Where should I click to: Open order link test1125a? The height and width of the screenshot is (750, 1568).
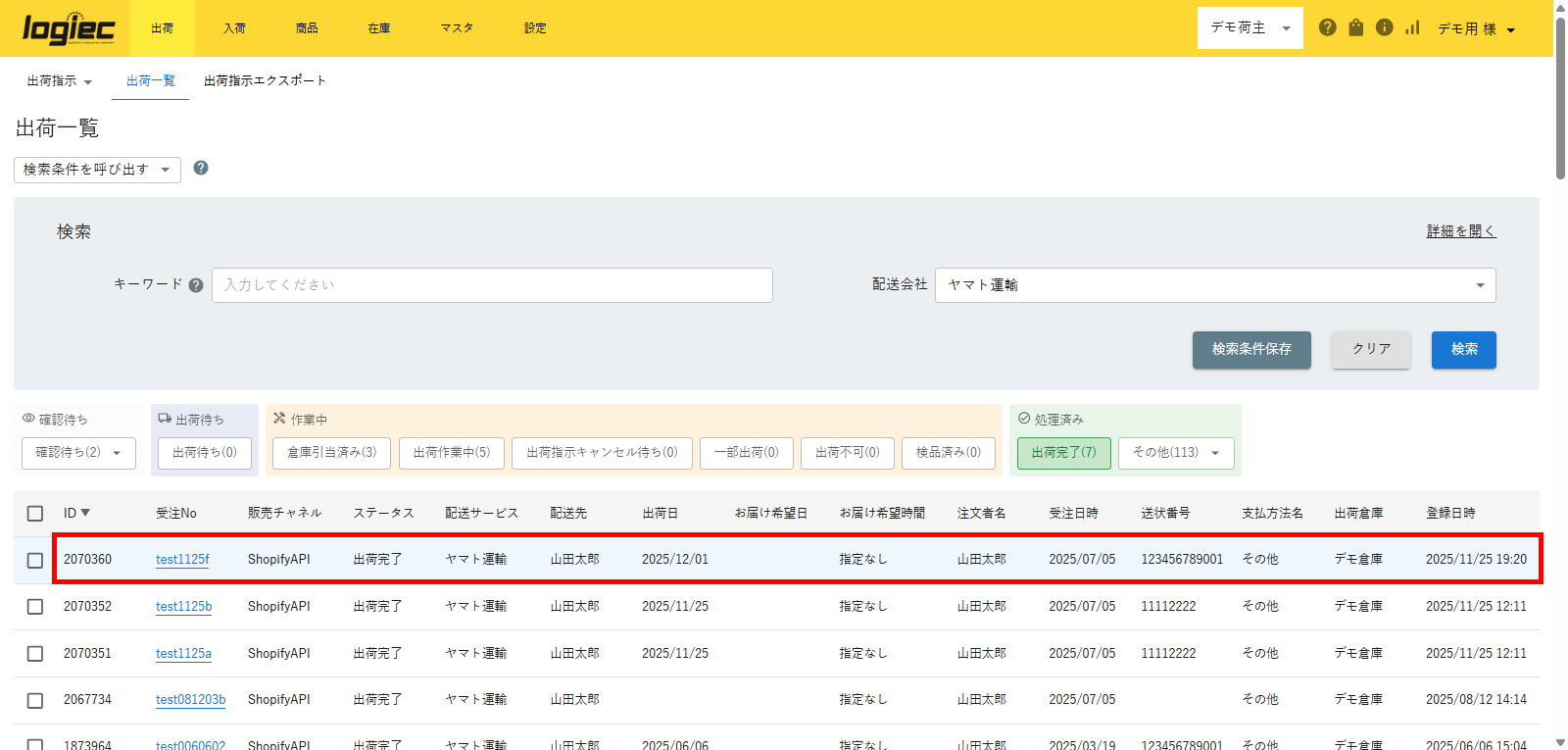click(183, 654)
